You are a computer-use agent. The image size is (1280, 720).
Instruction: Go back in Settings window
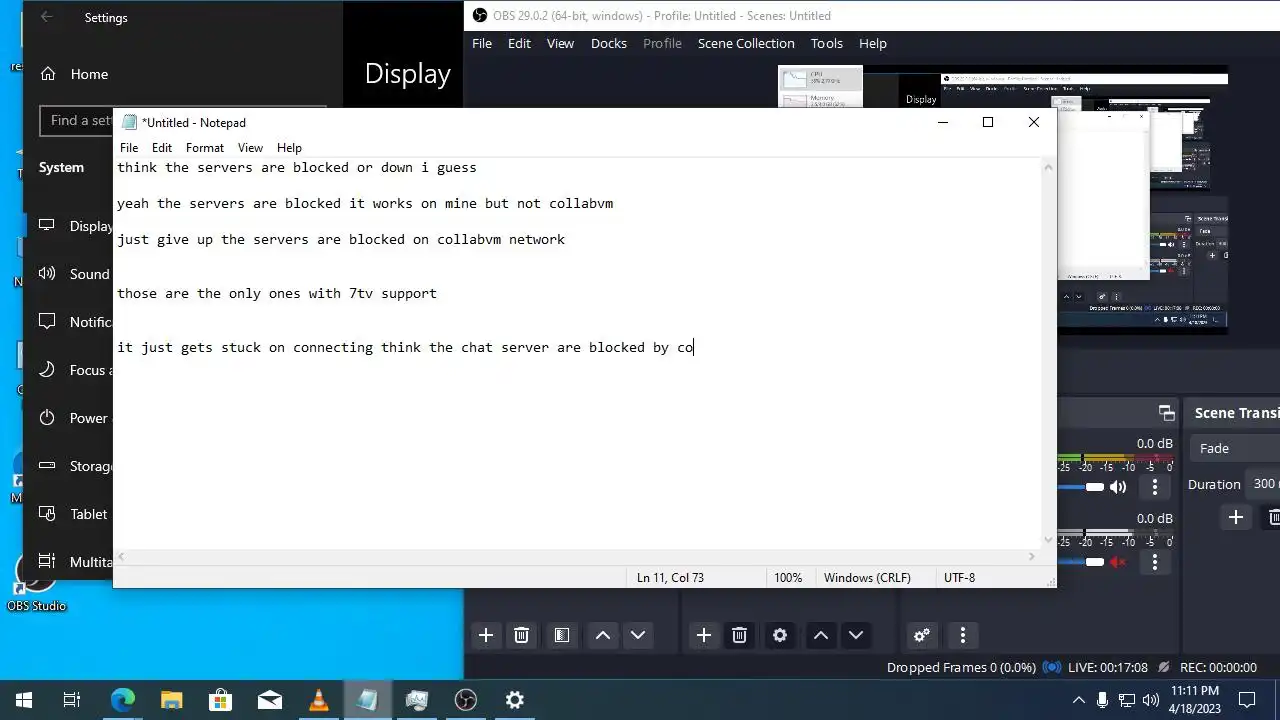[x=47, y=17]
